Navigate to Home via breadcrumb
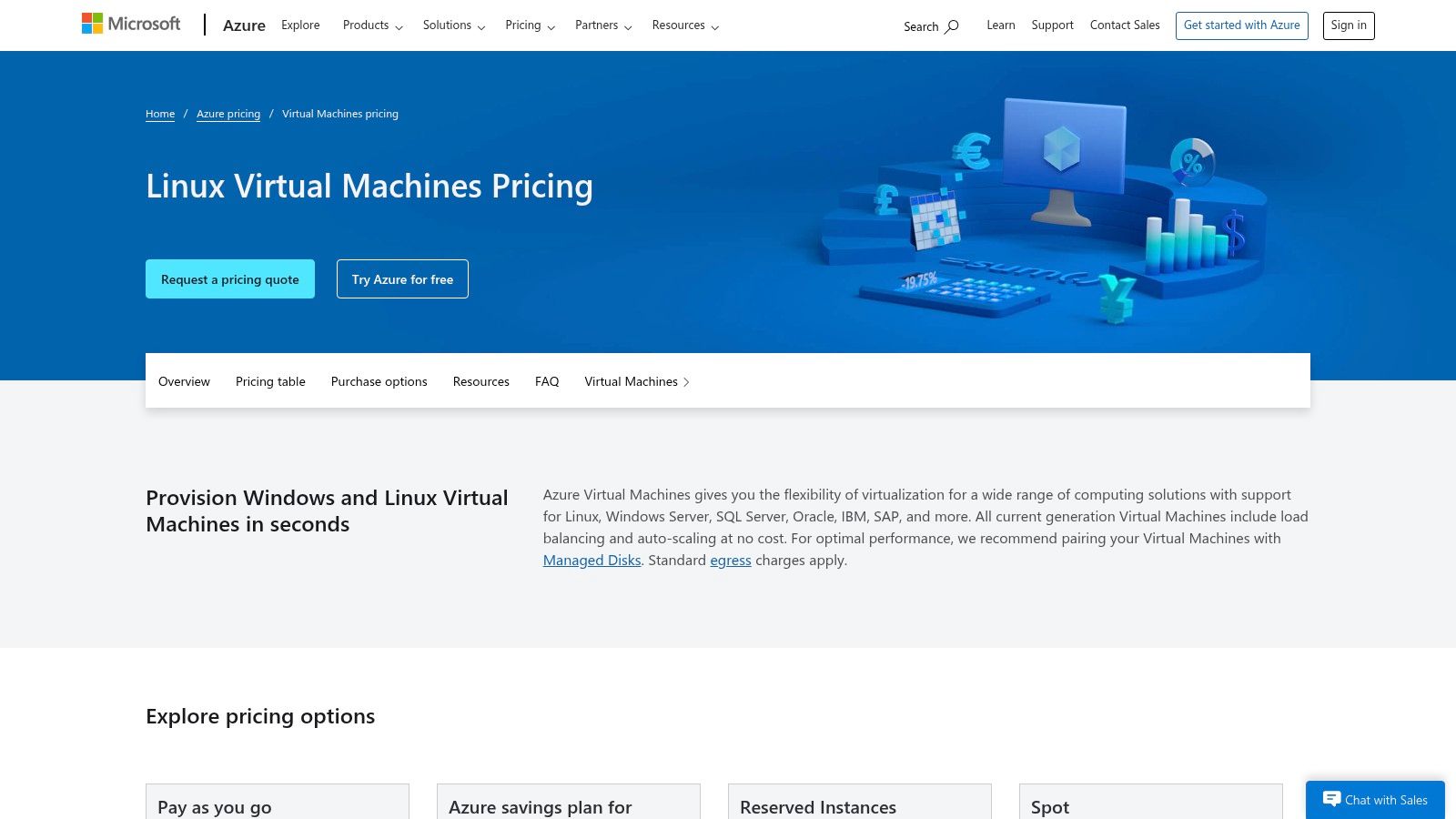Viewport: 1456px width, 819px height. coord(160,113)
